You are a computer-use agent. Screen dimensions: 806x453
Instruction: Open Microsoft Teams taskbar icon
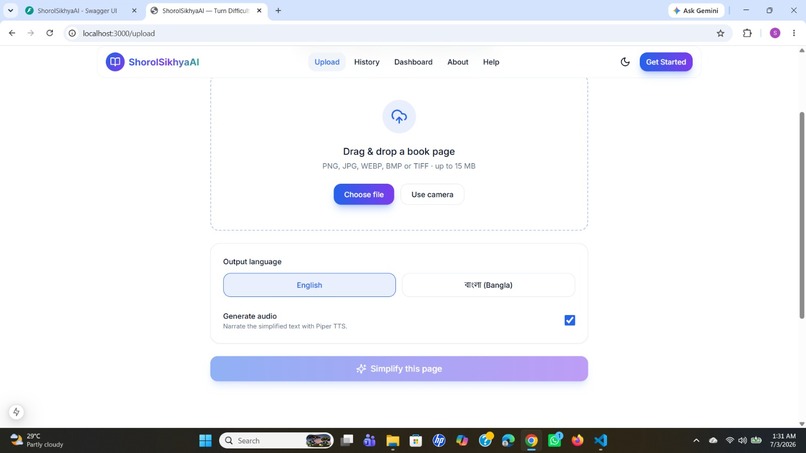pyautogui.click(x=370, y=441)
